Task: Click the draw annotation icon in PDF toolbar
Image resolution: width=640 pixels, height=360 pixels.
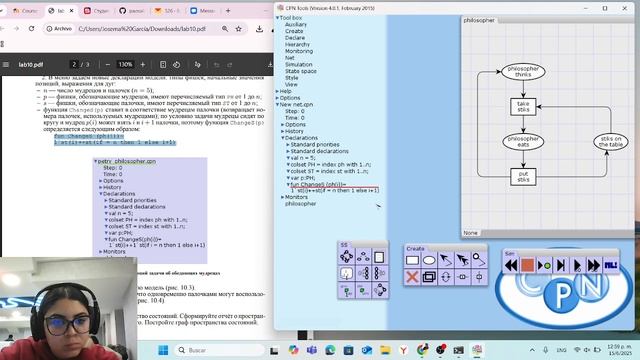Action: point(198,64)
